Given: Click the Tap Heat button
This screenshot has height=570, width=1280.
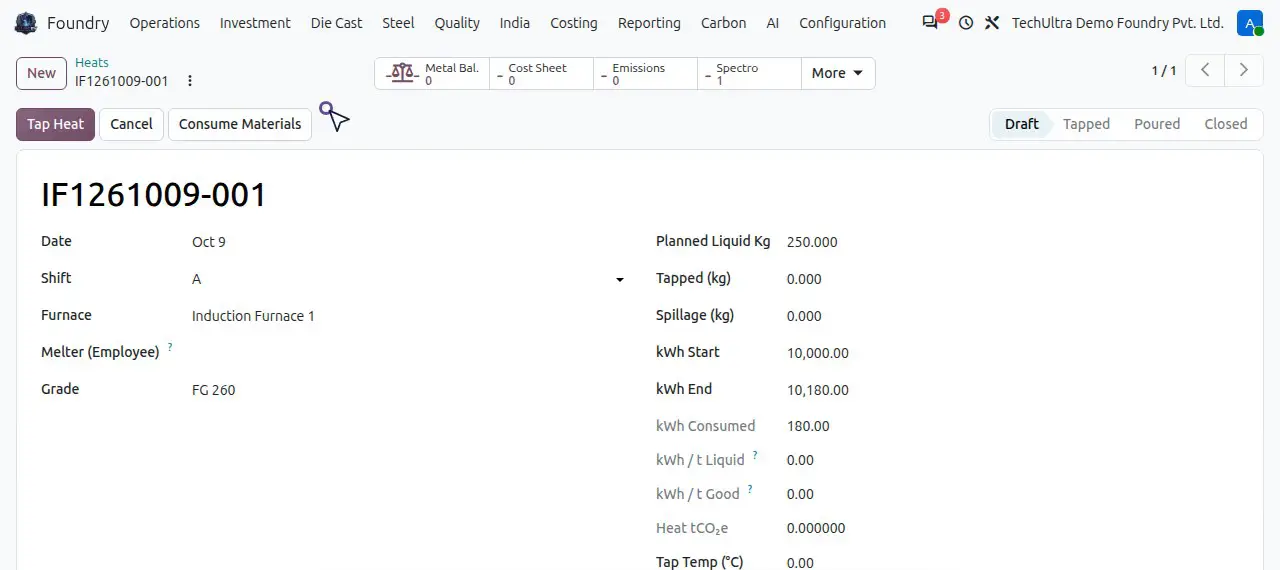Looking at the screenshot, I should click(x=55, y=124).
